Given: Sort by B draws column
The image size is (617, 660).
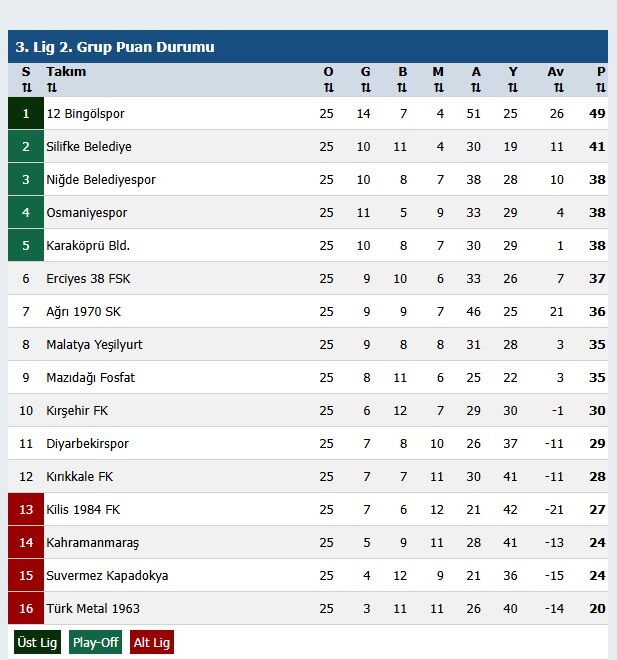Looking at the screenshot, I should (x=402, y=80).
